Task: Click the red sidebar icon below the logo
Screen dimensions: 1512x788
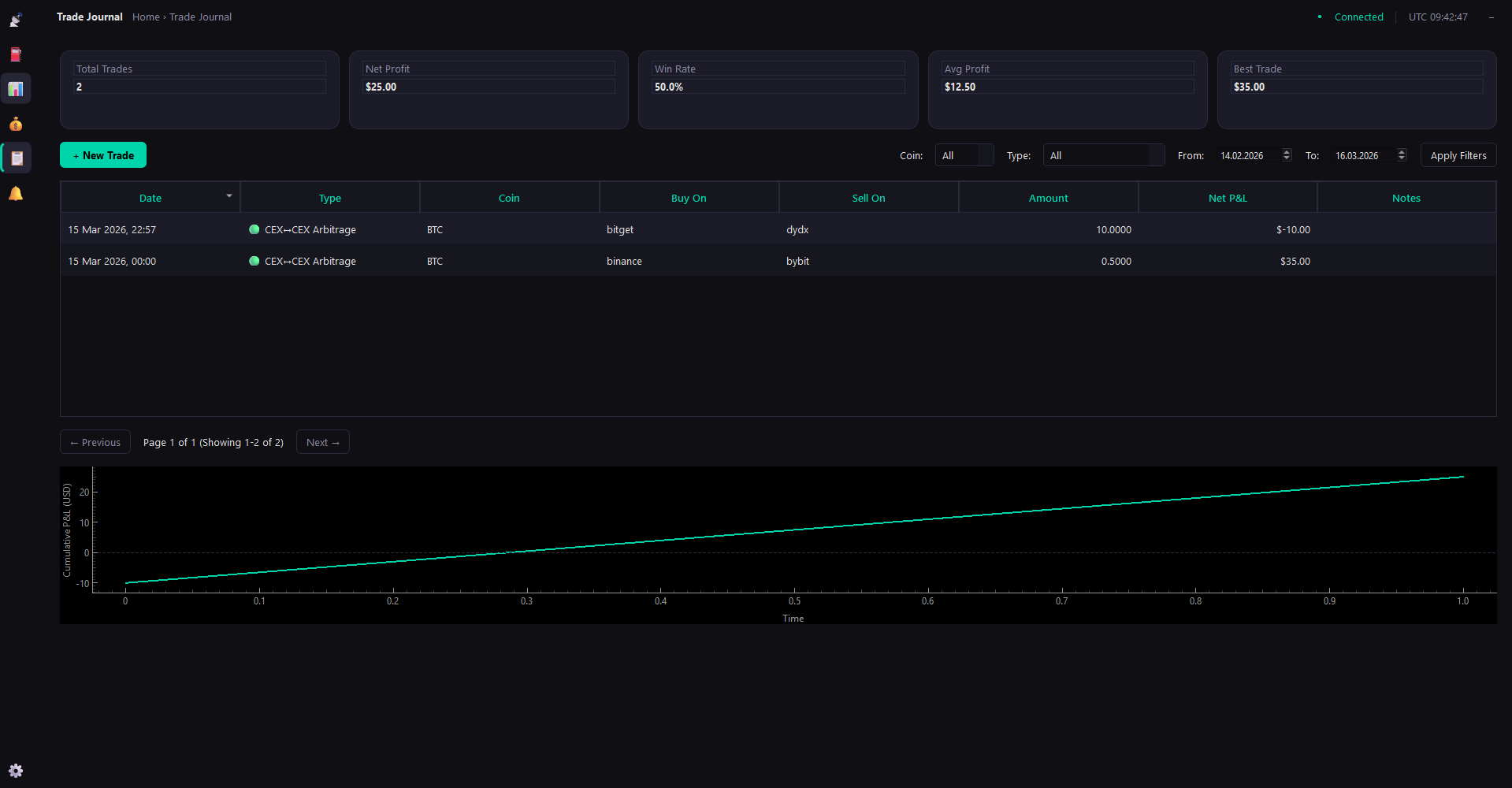Action: point(16,54)
